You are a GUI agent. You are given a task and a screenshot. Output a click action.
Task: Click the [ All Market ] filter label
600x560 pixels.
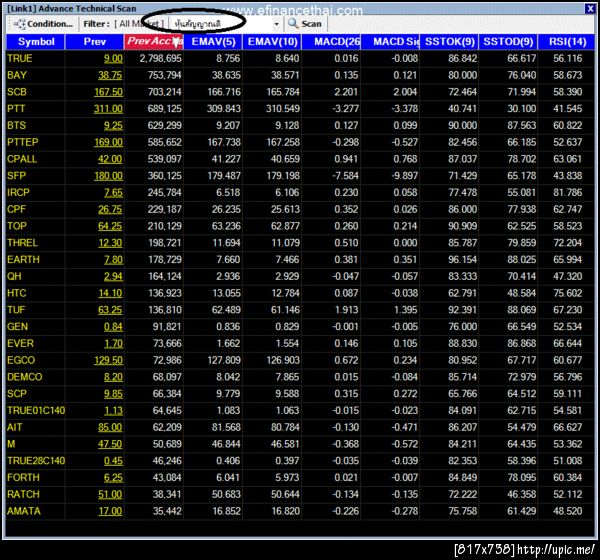coord(139,24)
